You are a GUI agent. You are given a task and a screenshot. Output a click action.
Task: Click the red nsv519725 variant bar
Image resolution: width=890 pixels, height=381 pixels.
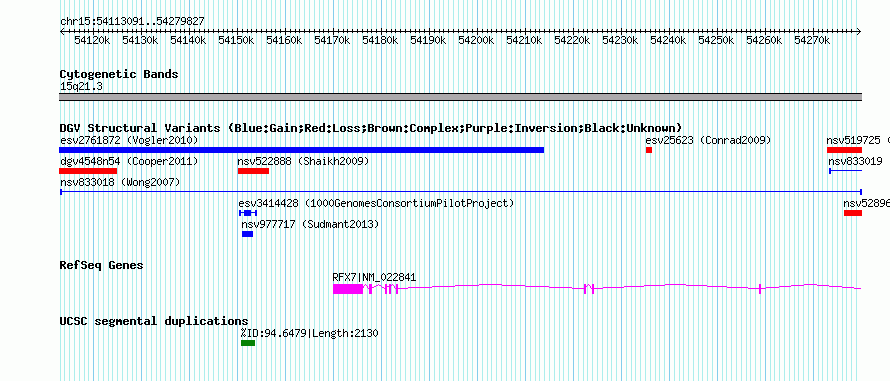pyautogui.click(x=844, y=150)
